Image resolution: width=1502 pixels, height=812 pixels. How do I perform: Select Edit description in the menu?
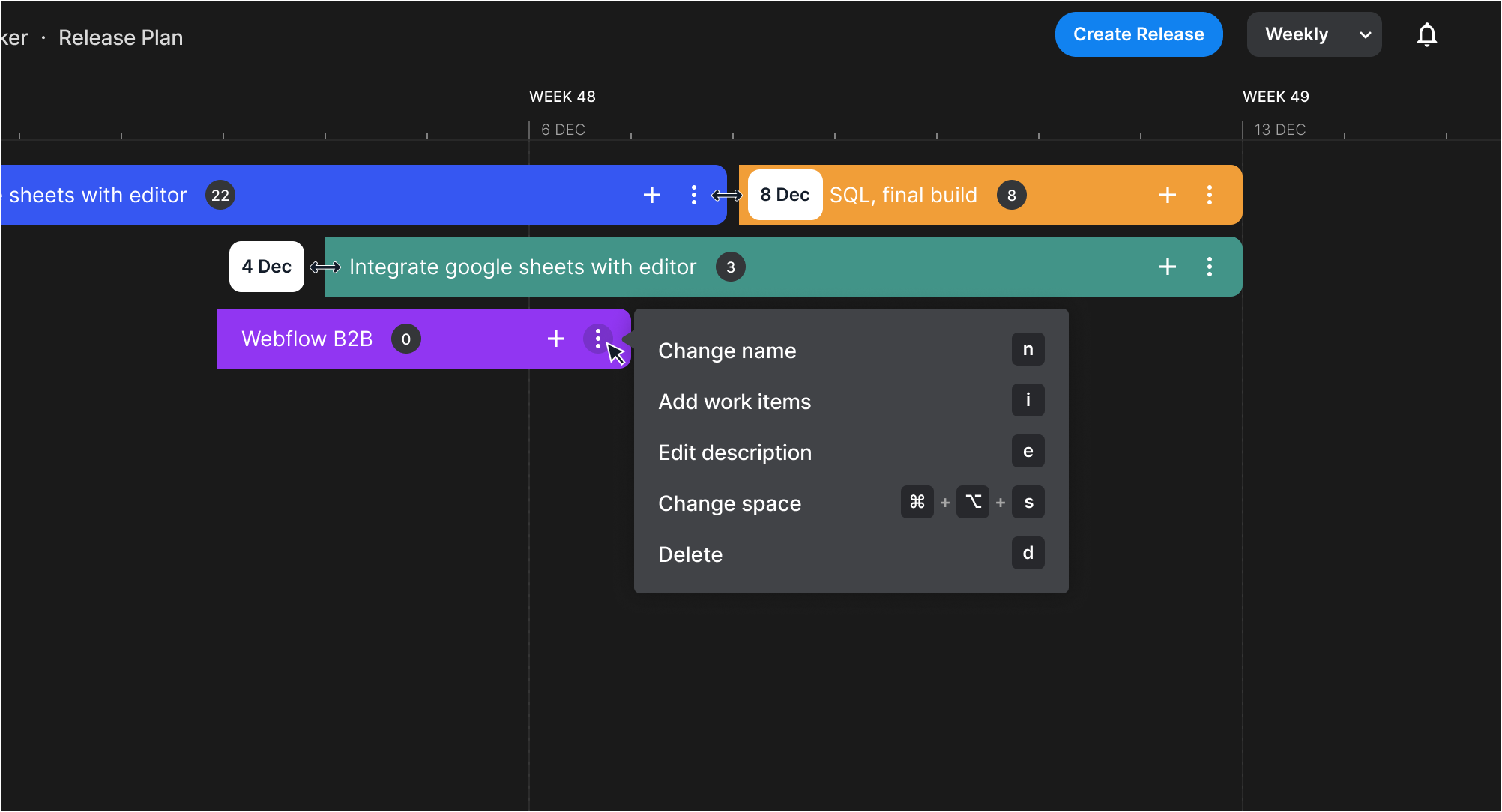tap(735, 452)
